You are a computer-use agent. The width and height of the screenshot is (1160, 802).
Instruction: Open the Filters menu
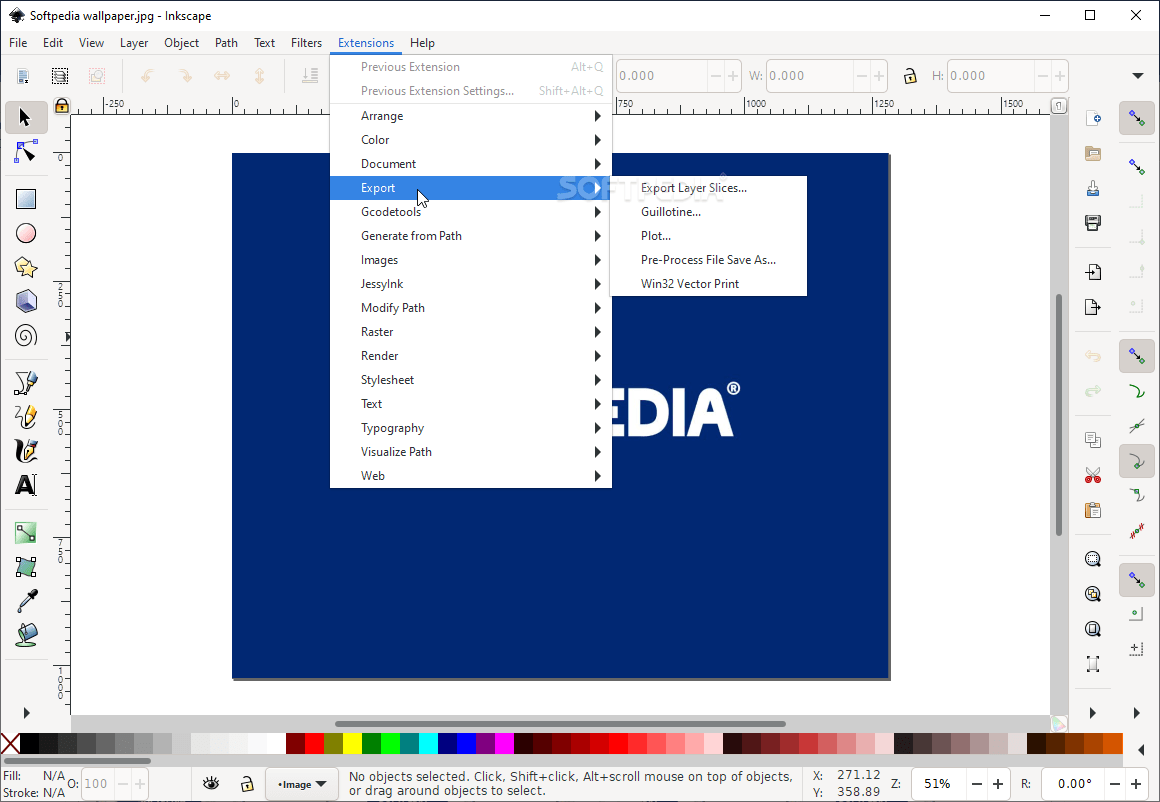pos(306,43)
